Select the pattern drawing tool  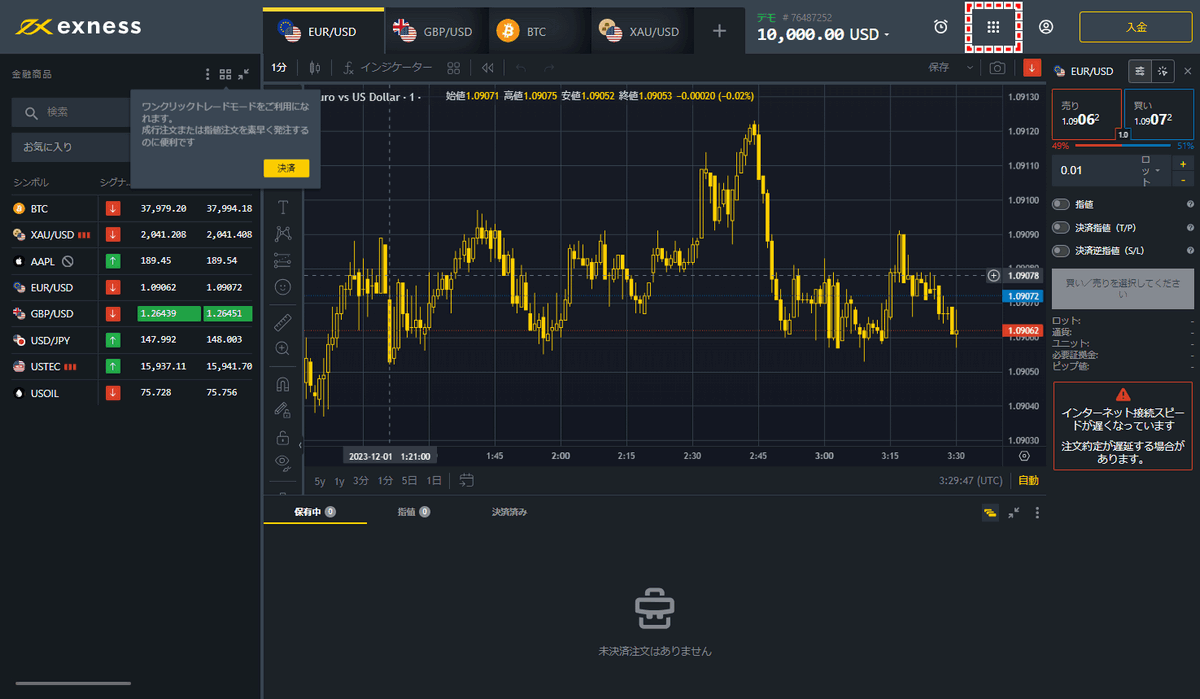tap(283, 233)
